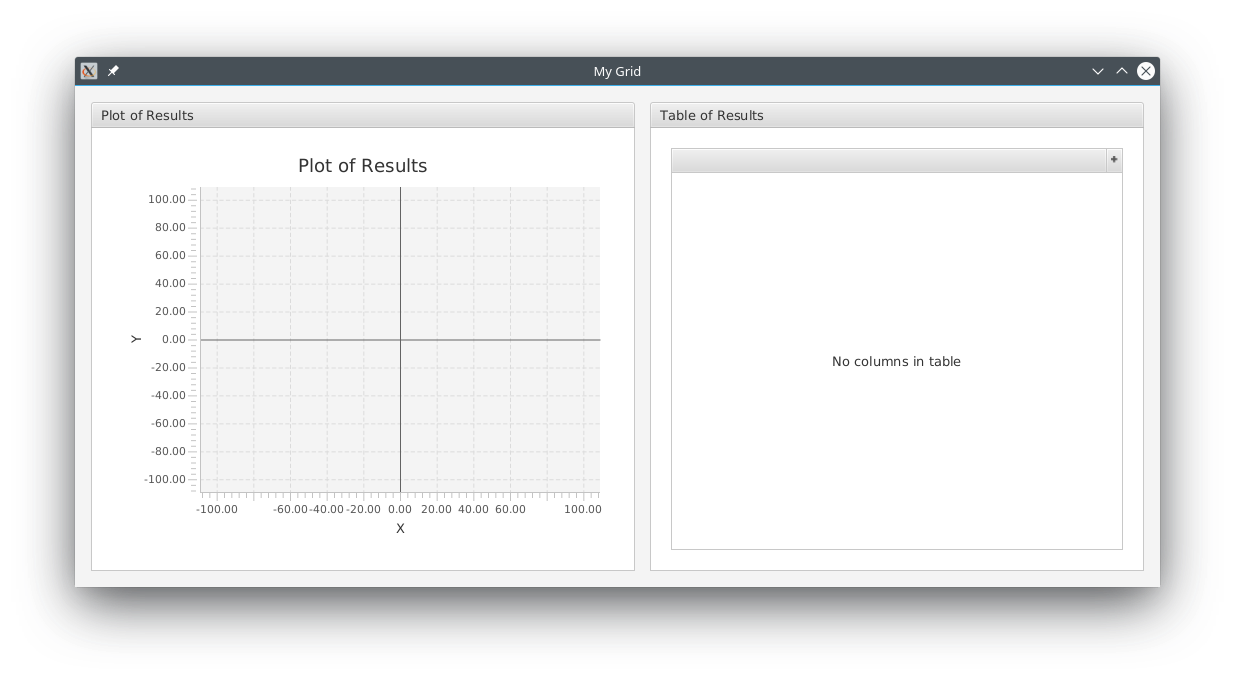Maximize the My Grid window
The width and height of the screenshot is (1235, 680).
coord(1122,71)
